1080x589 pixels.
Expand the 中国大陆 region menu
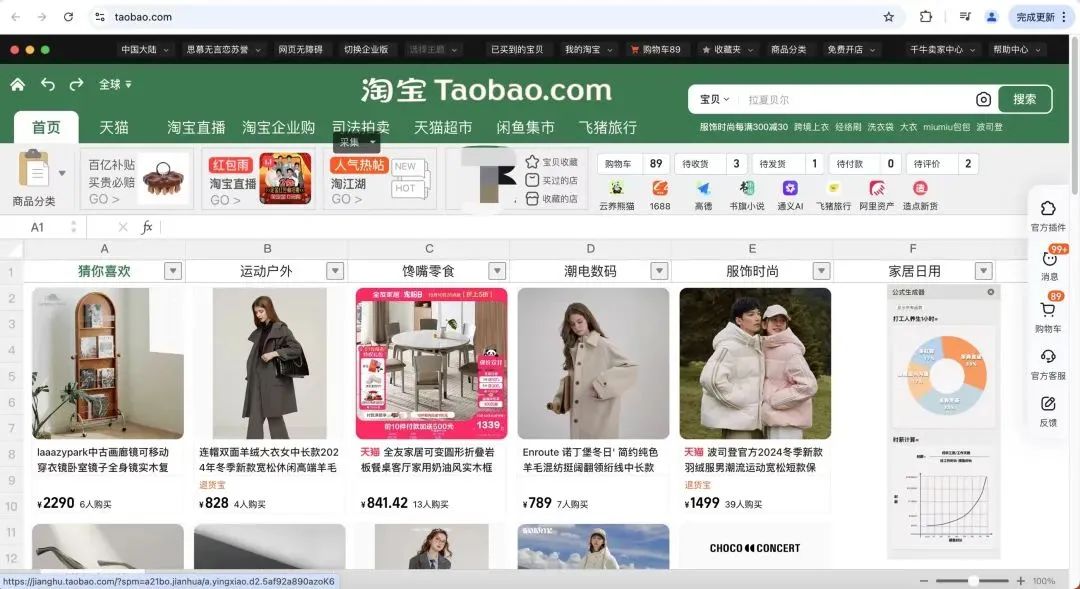coord(145,50)
